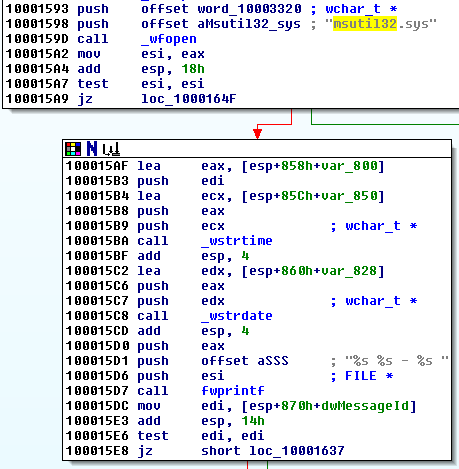Click address 100015AF lea instruction
Viewport: 459px width, 469px height.
click(97, 166)
